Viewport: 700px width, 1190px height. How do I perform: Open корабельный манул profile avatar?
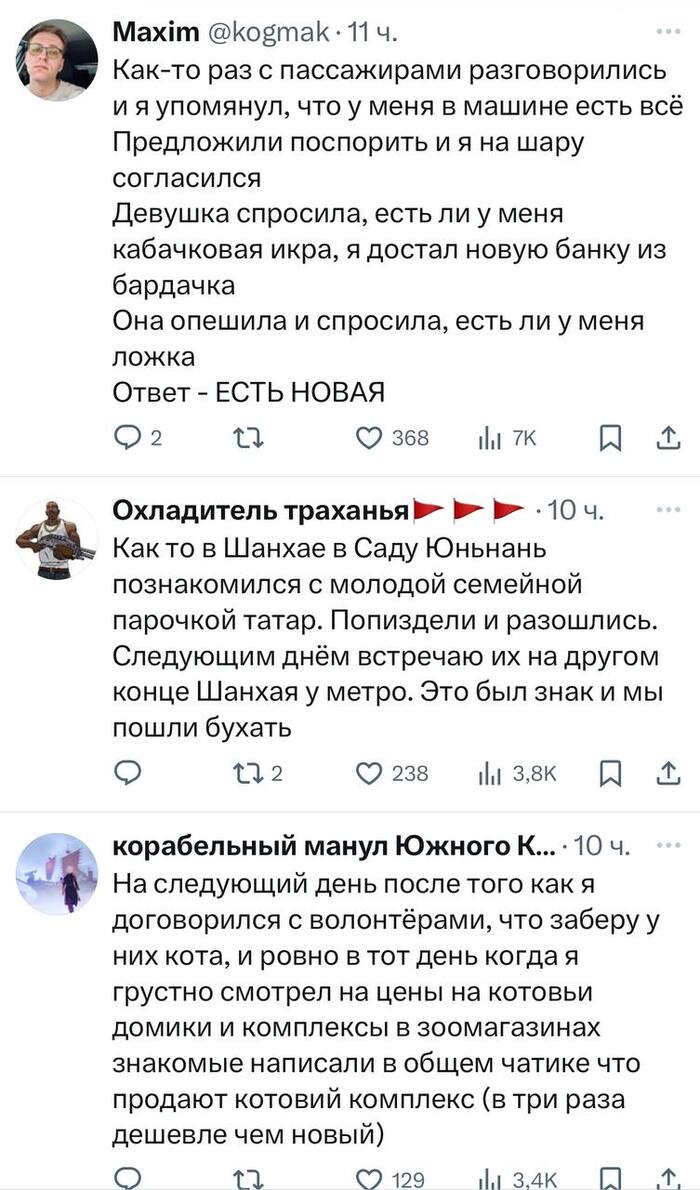coord(57,874)
